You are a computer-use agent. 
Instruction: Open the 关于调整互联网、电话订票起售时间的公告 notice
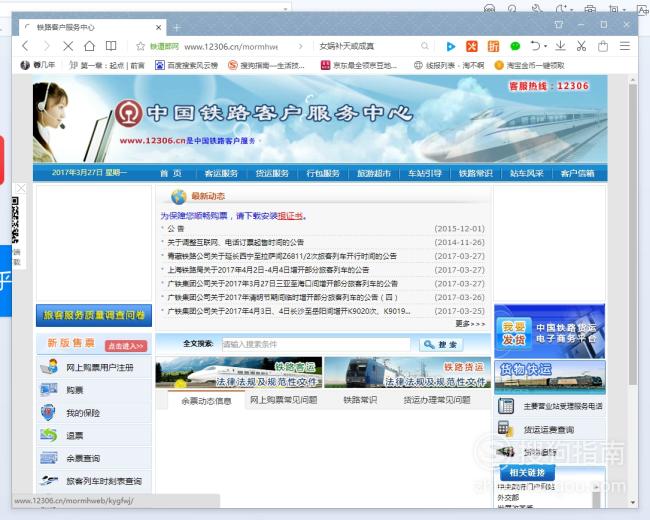(x=235, y=242)
